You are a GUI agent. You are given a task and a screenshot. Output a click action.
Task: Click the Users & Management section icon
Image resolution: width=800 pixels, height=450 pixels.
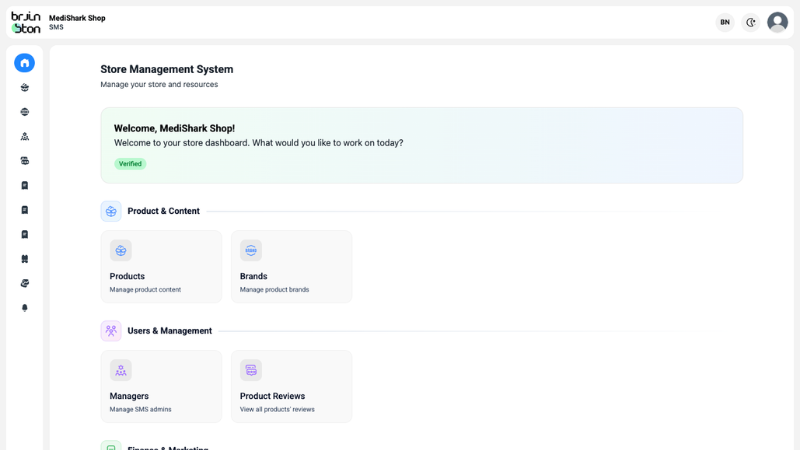pyautogui.click(x=111, y=331)
